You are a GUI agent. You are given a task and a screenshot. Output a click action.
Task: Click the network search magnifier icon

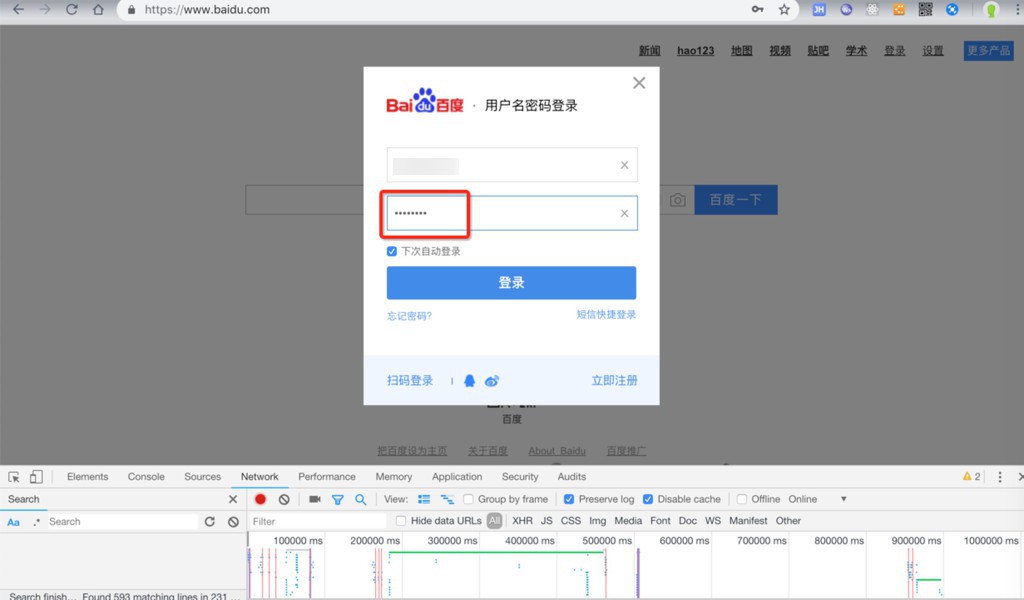pos(360,499)
